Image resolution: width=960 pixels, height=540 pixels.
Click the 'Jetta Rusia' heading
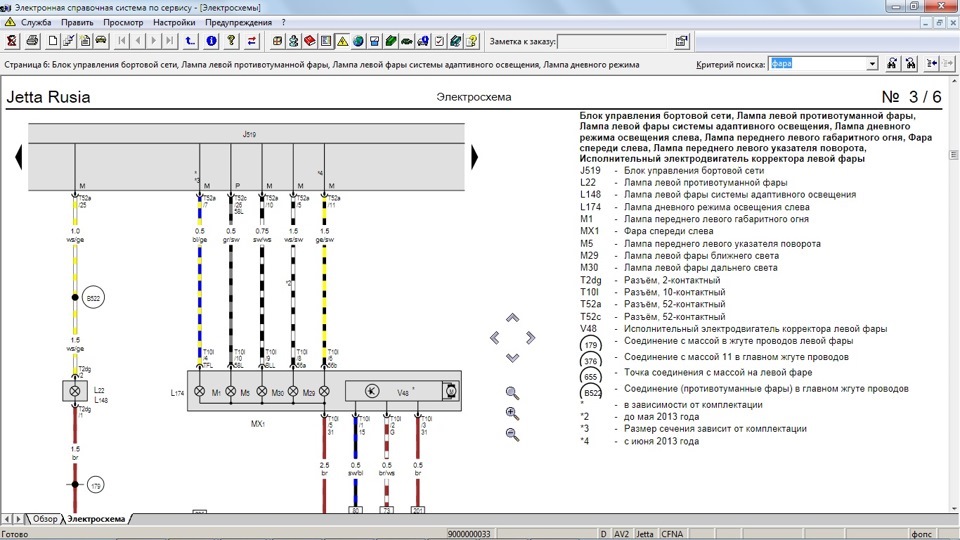(48, 97)
